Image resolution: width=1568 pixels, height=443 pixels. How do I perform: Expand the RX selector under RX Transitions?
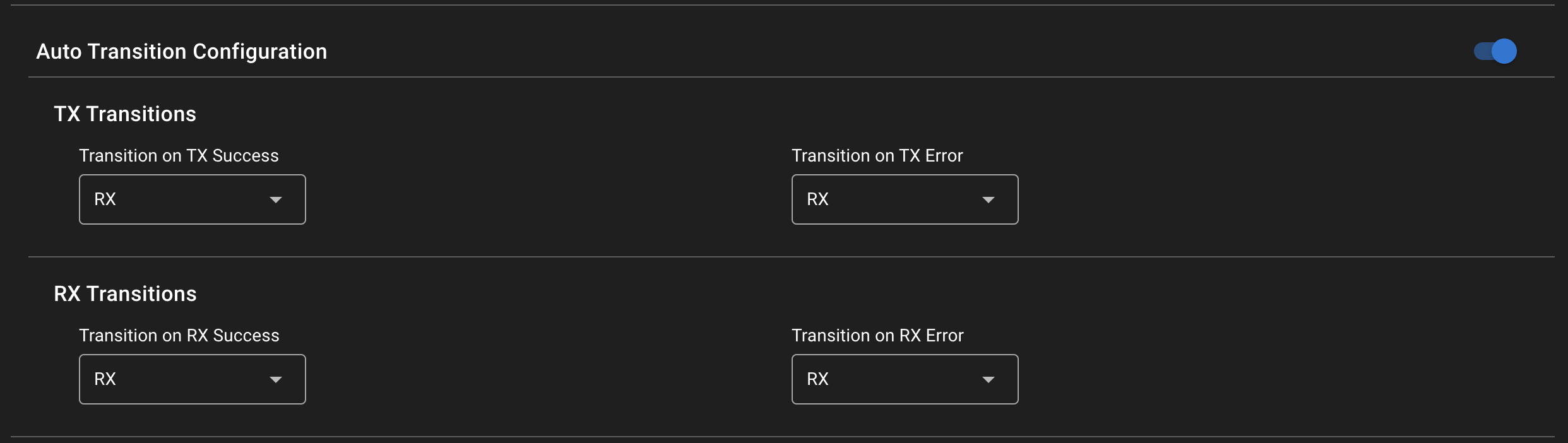tap(192, 379)
